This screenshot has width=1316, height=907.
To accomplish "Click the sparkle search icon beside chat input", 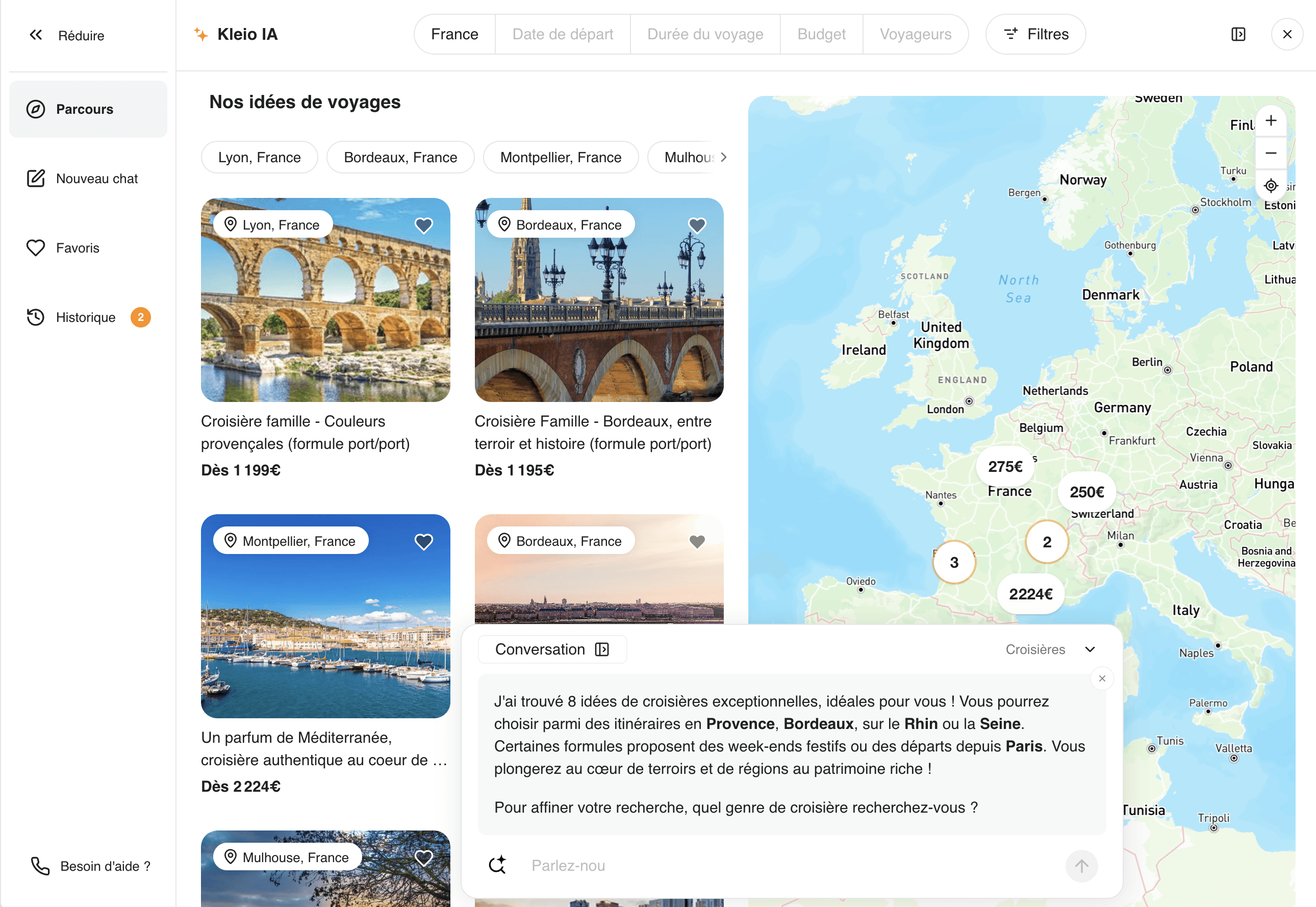I will tap(498, 865).
